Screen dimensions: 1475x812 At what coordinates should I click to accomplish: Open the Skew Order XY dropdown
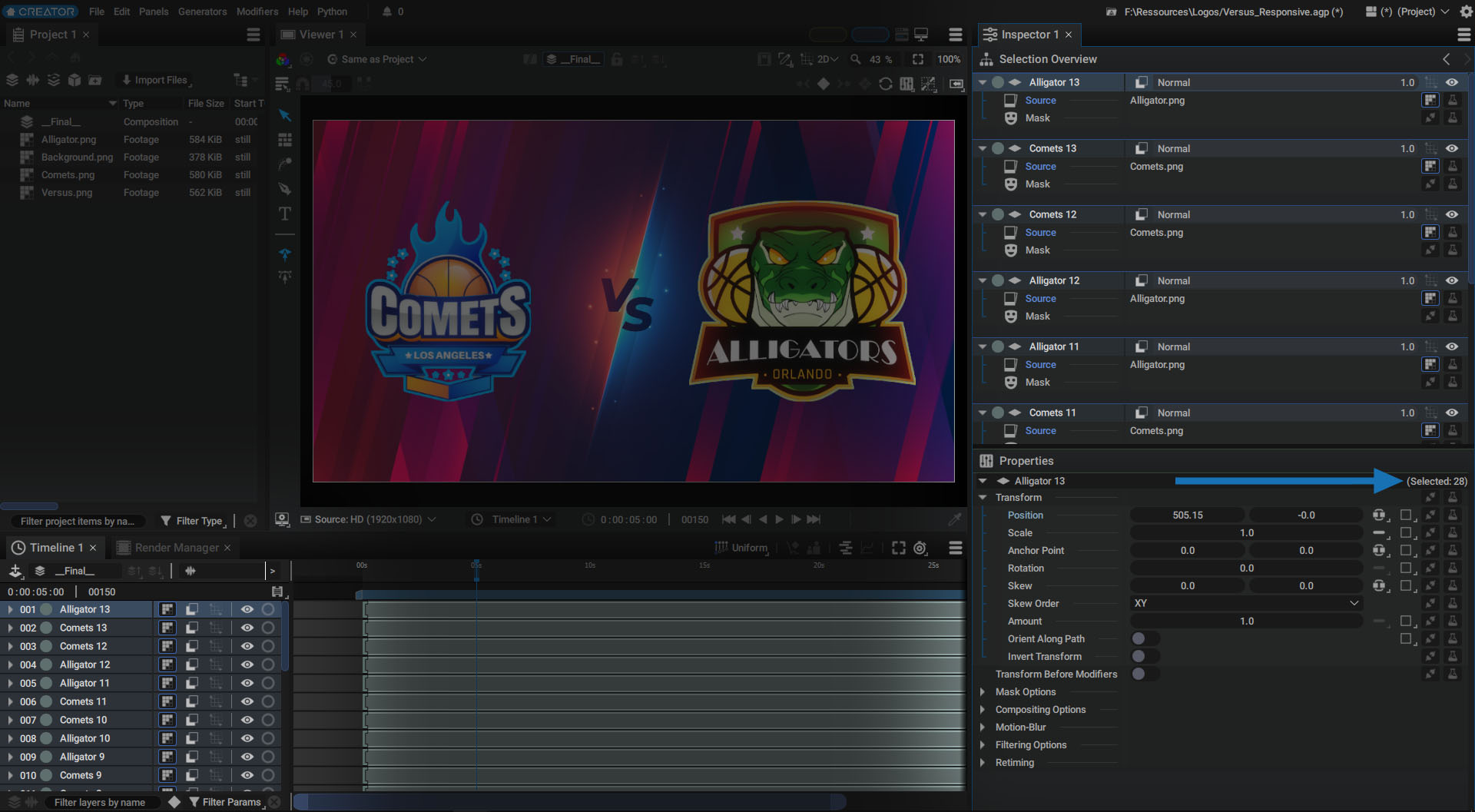tap(1246, 604)
